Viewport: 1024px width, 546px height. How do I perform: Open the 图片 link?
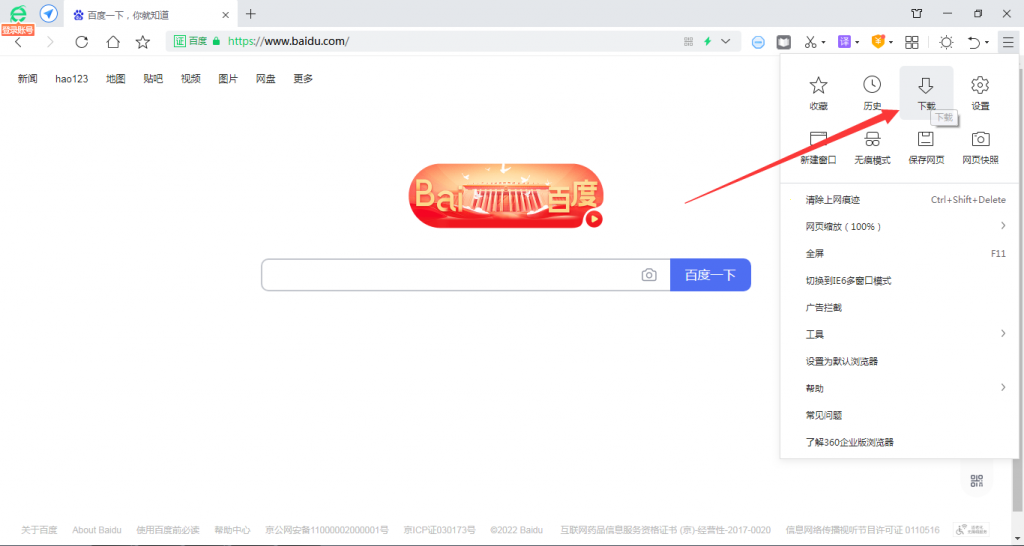[x=228, y=78]
